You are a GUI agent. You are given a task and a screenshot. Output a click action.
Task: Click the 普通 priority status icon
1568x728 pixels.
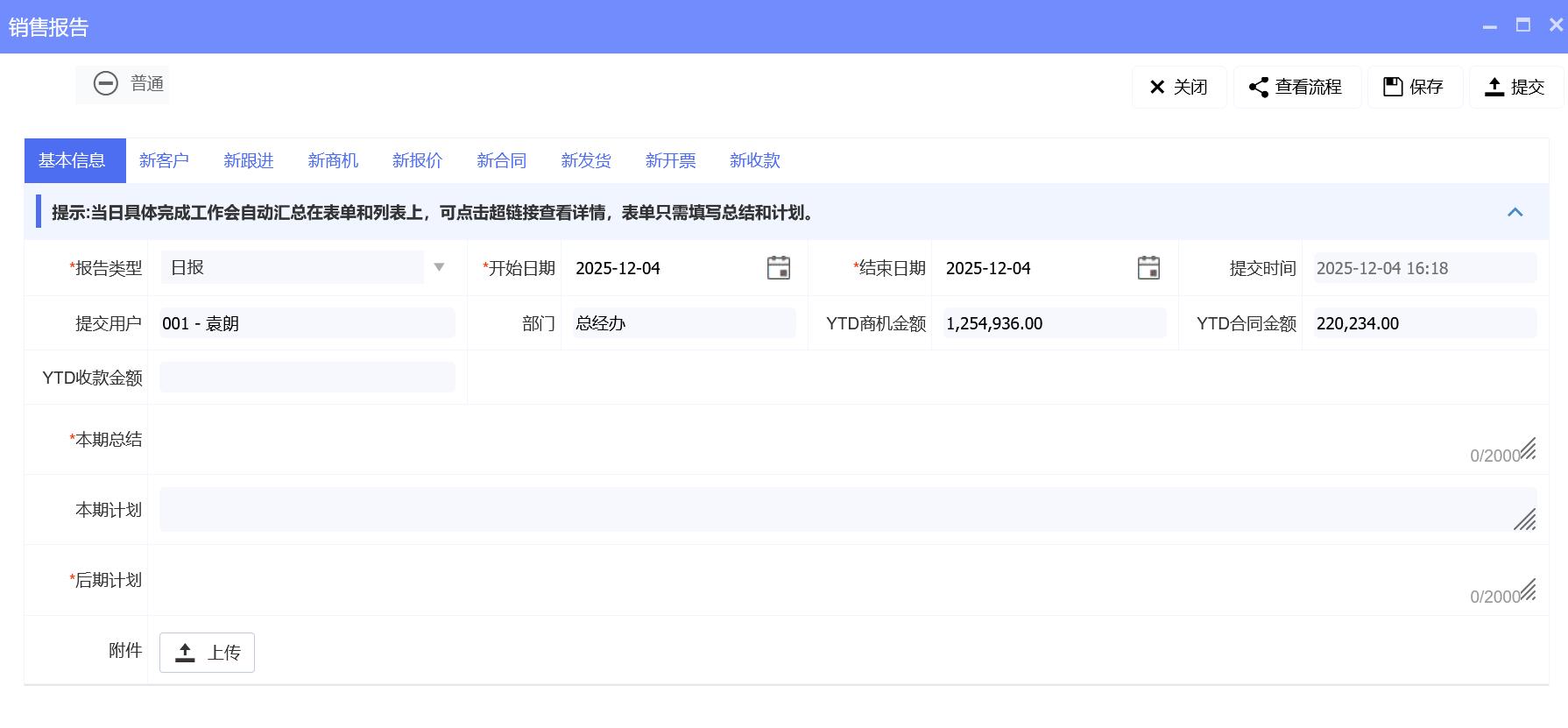click(x=106, y=84)
